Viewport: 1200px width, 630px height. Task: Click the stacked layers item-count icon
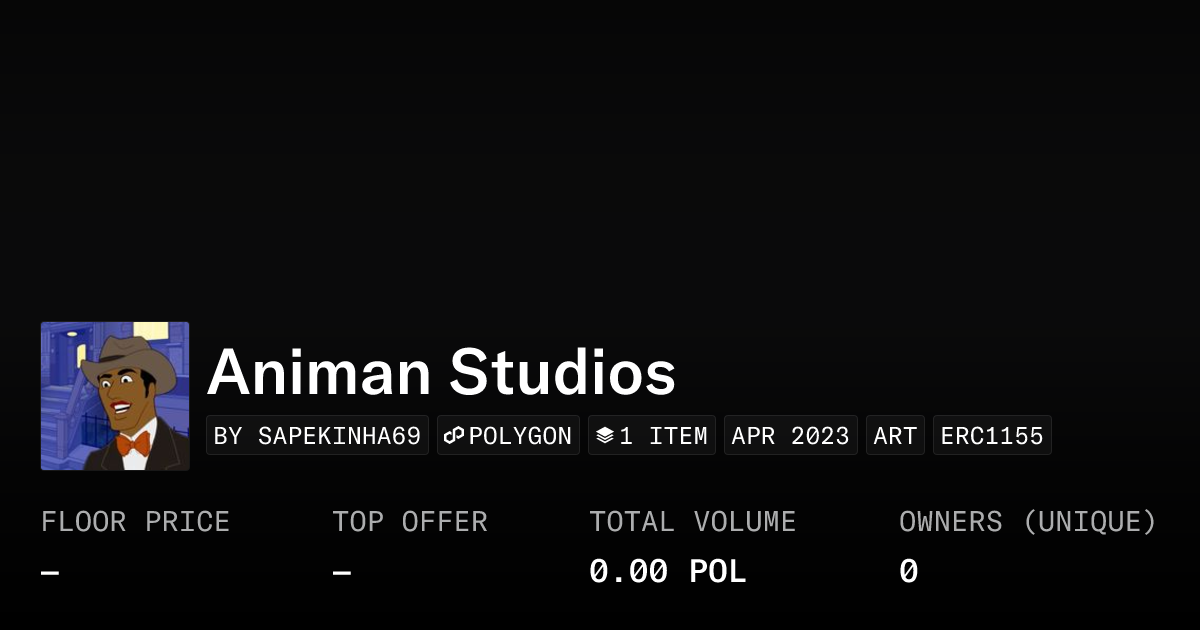click(604, 436)
